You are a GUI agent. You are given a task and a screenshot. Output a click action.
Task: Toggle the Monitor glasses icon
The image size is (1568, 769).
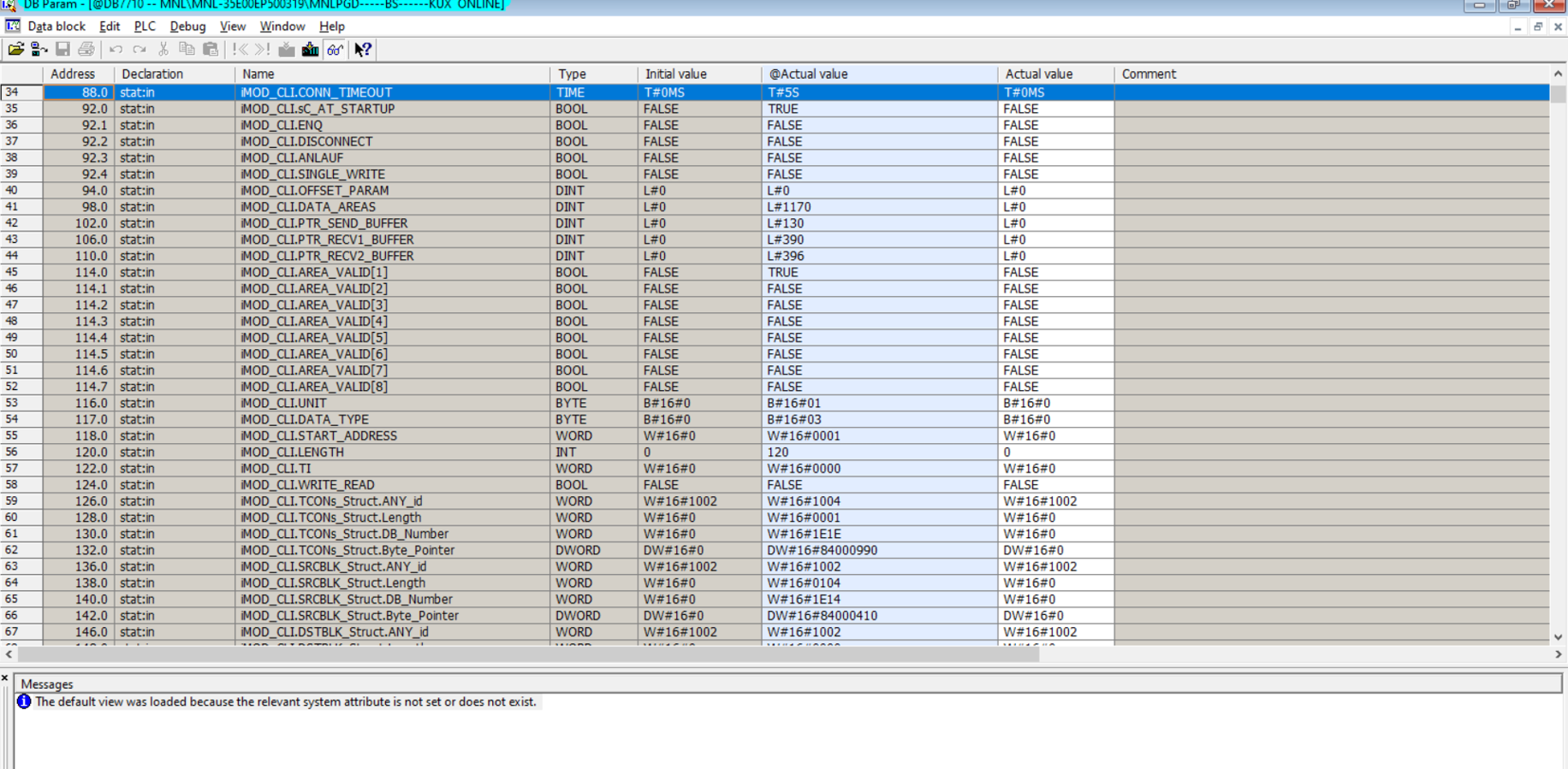click(x=335, y=50)
